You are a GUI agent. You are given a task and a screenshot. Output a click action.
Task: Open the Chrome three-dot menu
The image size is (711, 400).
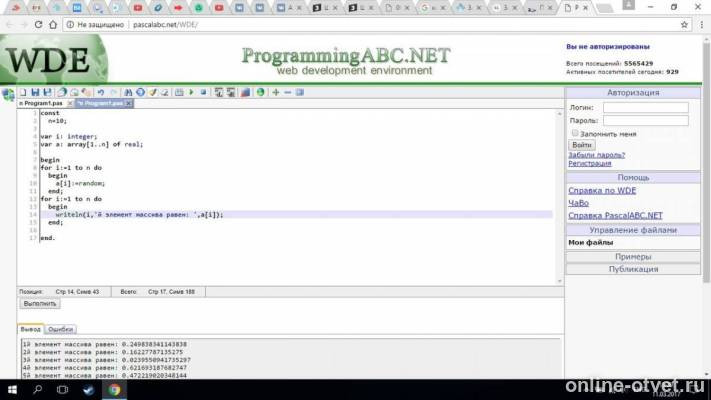click(701, 25)
